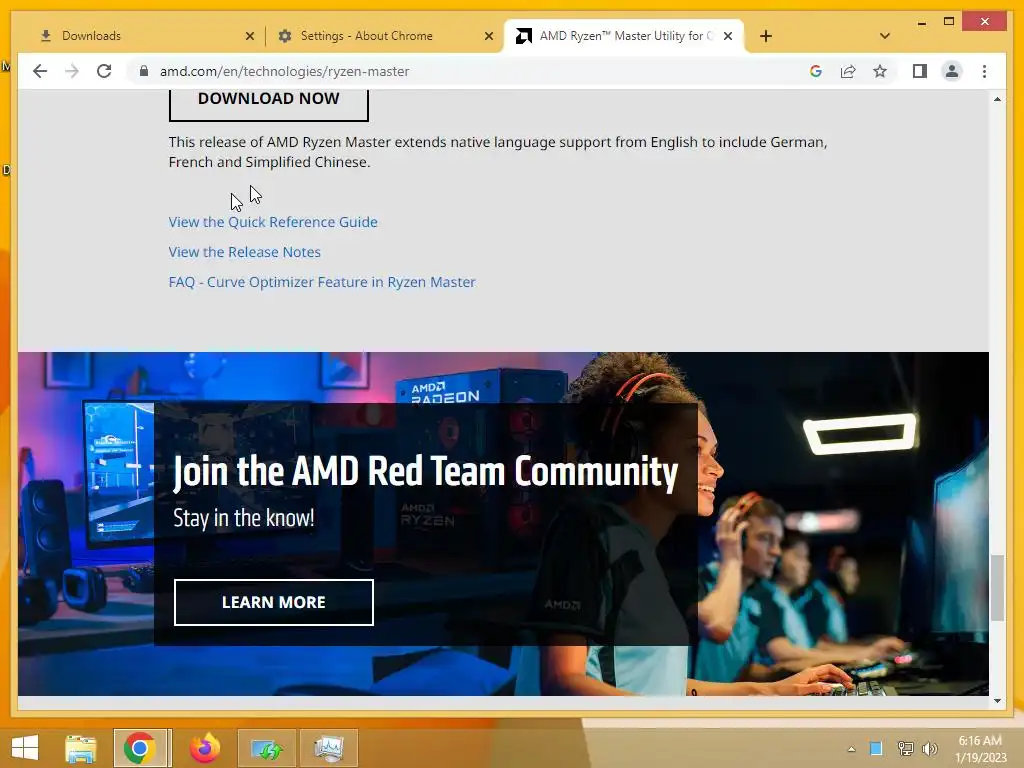Launch Firefox from the taskbar

pos(204,748)
